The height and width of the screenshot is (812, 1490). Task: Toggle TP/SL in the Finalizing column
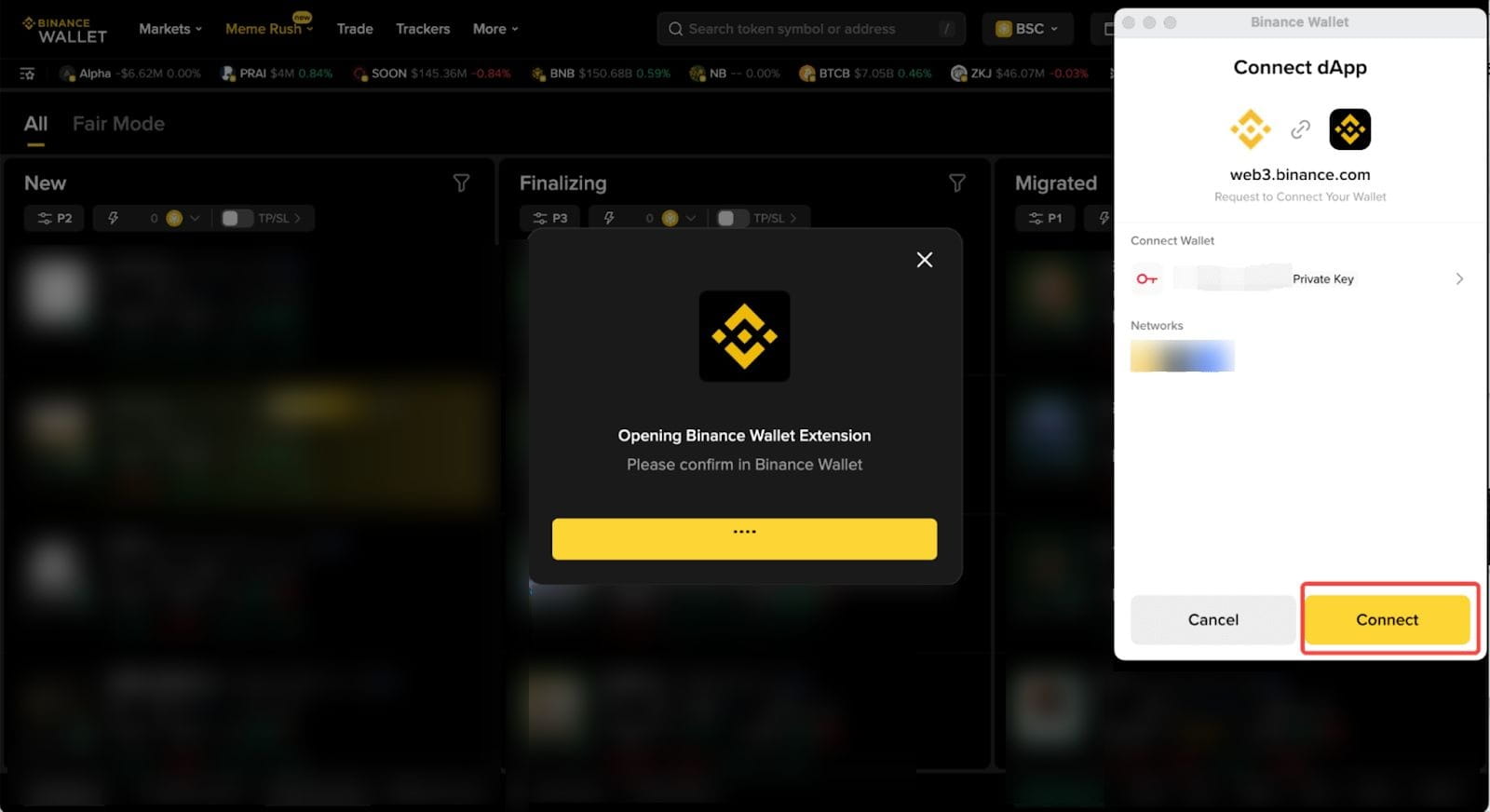[x=732, y=218]
